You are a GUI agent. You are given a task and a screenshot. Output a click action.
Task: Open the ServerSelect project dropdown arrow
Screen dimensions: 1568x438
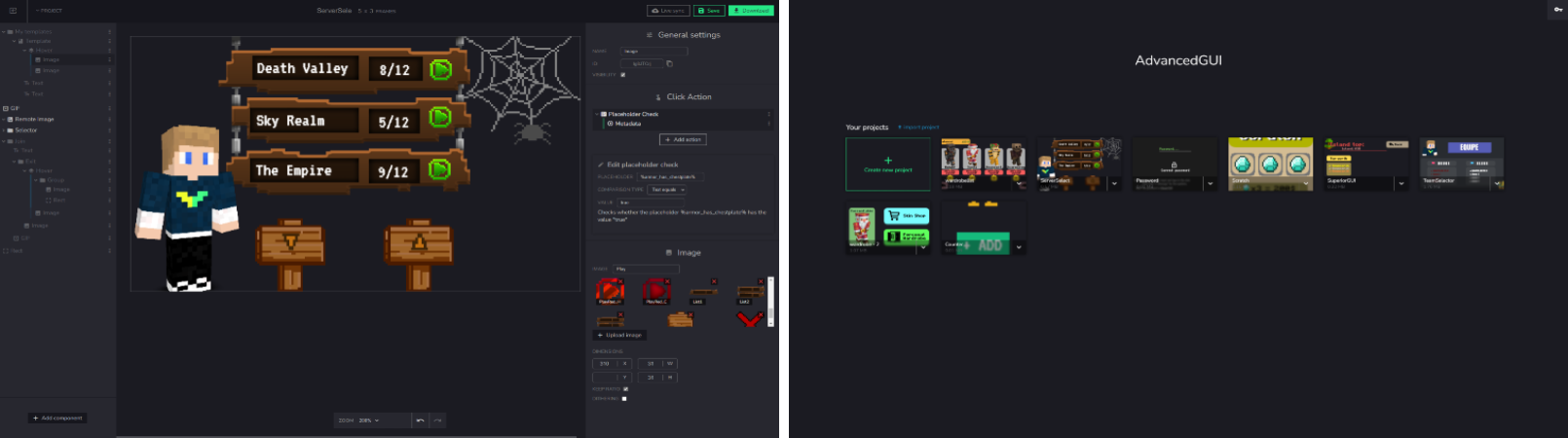pyautogui.click(x=1114, y=183)
